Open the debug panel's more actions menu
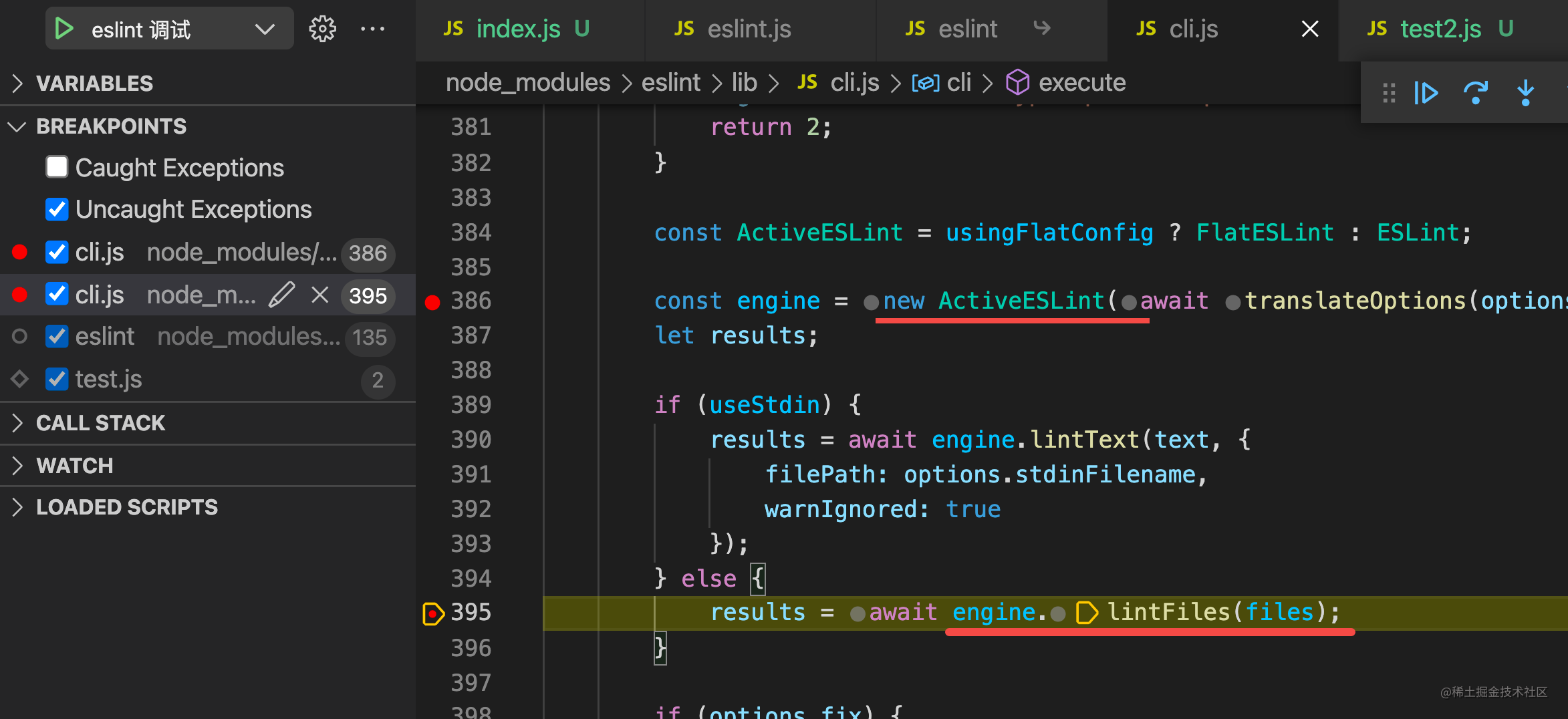Image resolution: width=1568 pixels, height=719 pixels. point(372,29)
